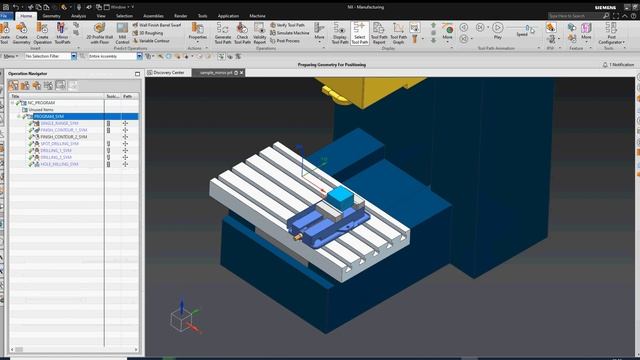This screenshot has height=360, width=640.
Task: Collapse the NC_PROGRAM tree node
Action: pyautogui.click(x=13, y=103)
